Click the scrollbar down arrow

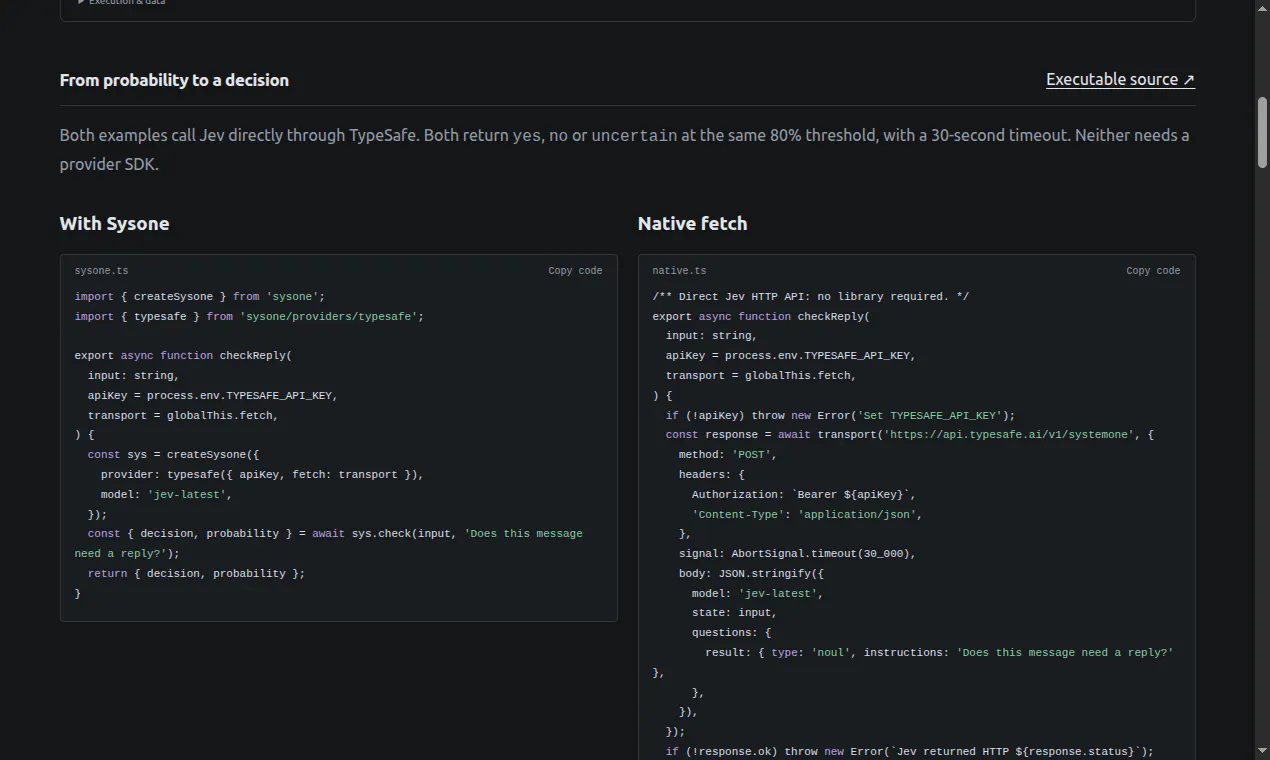click(x=1262, y=751)
